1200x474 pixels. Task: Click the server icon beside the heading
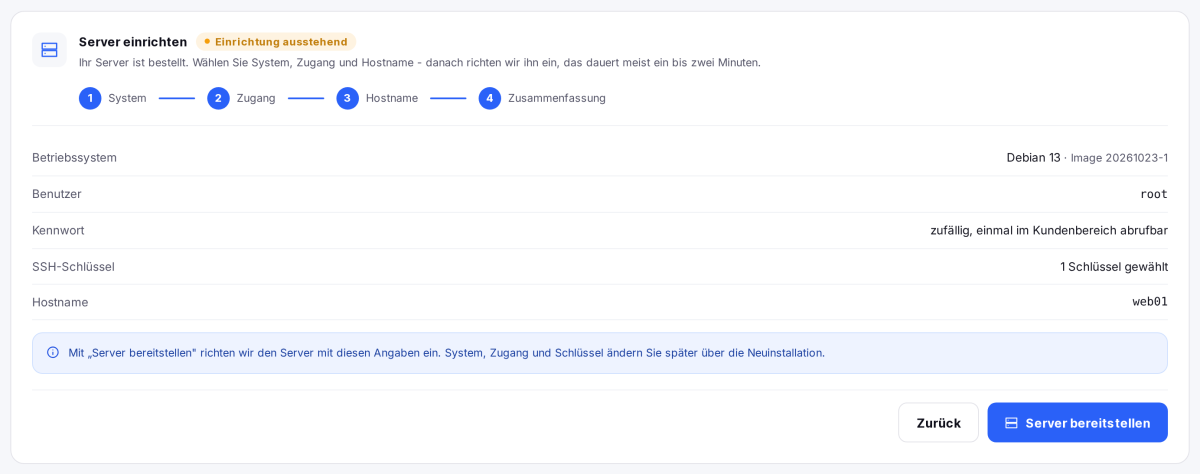[49, 50]
